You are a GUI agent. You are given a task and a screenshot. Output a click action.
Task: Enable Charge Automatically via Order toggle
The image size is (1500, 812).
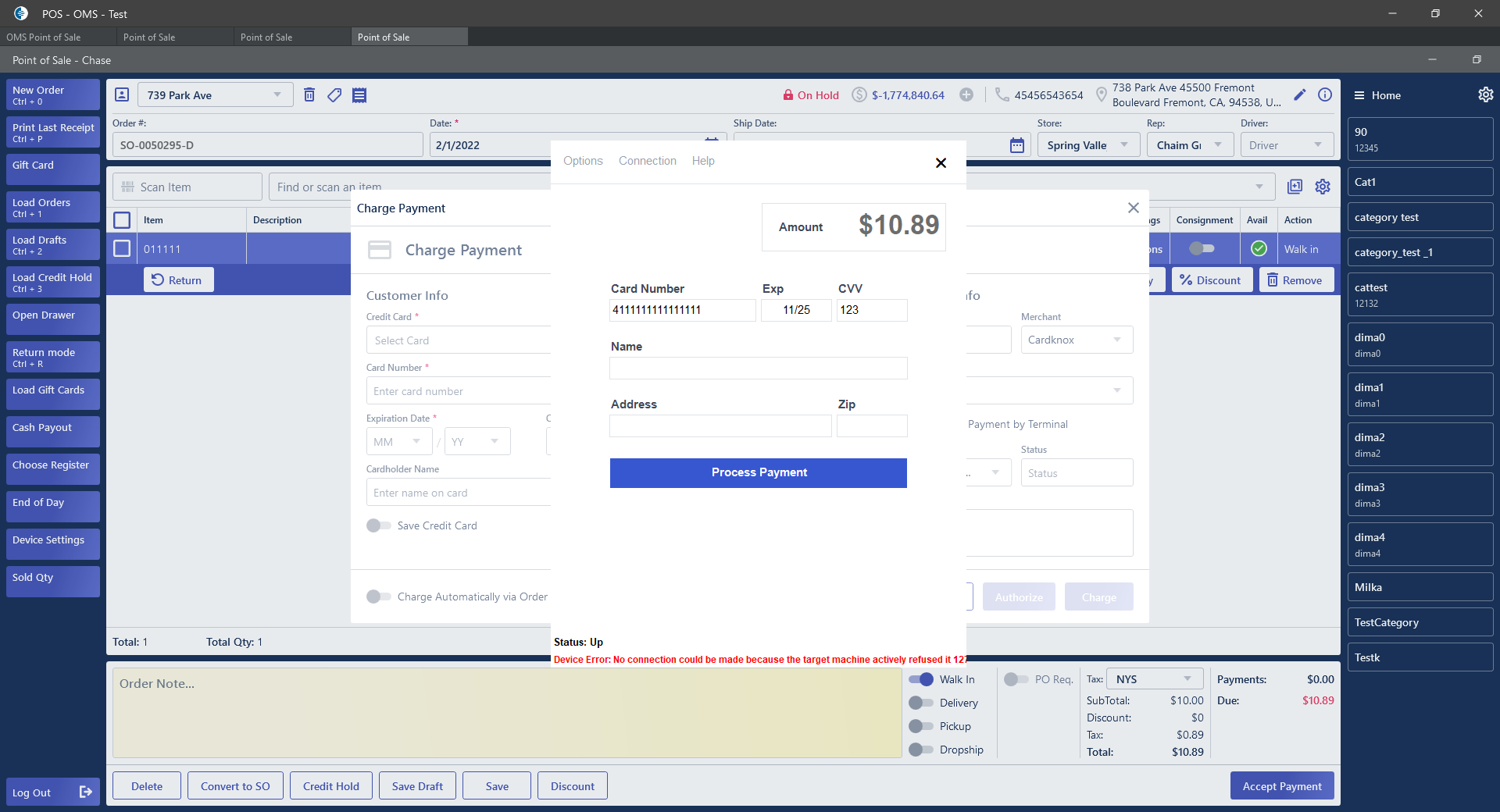379,597
